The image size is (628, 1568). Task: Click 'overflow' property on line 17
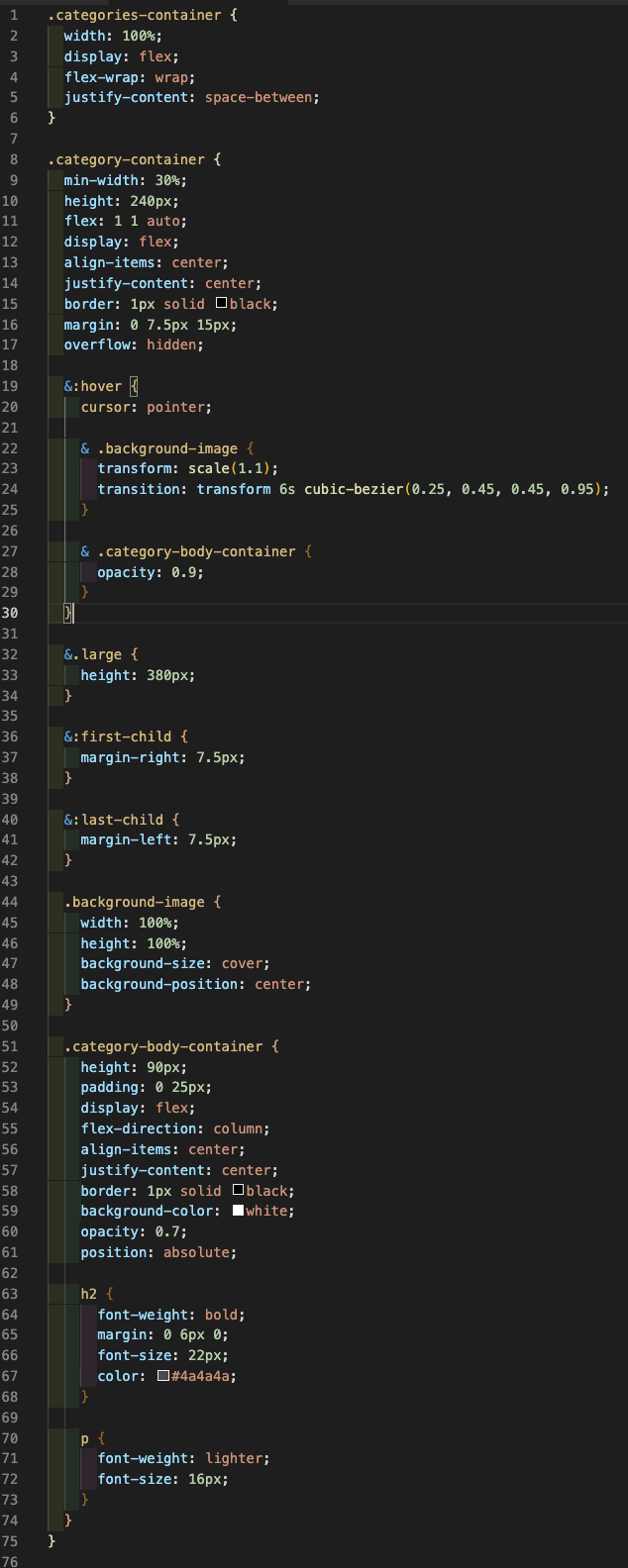click(x=97, y=344)
